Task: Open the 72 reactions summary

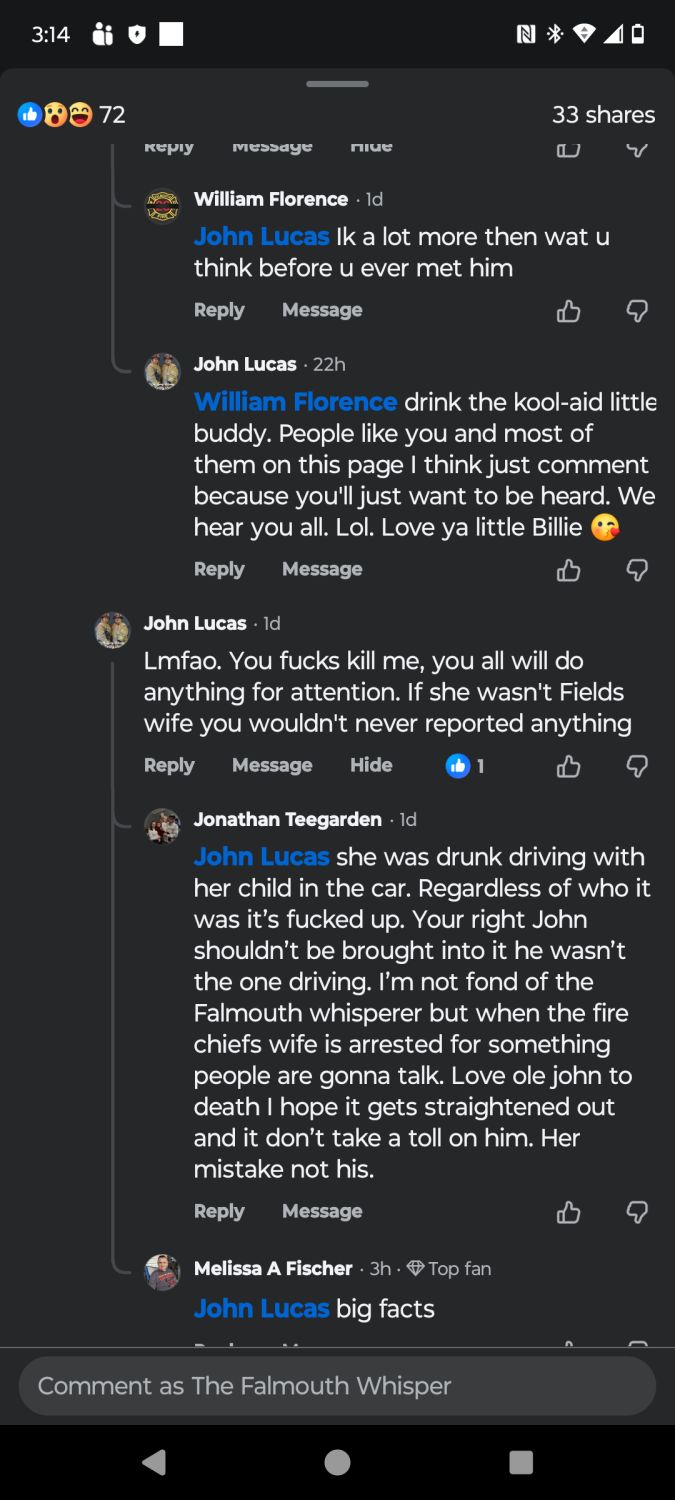Action: pyautogui.click(x=72, y=115)
